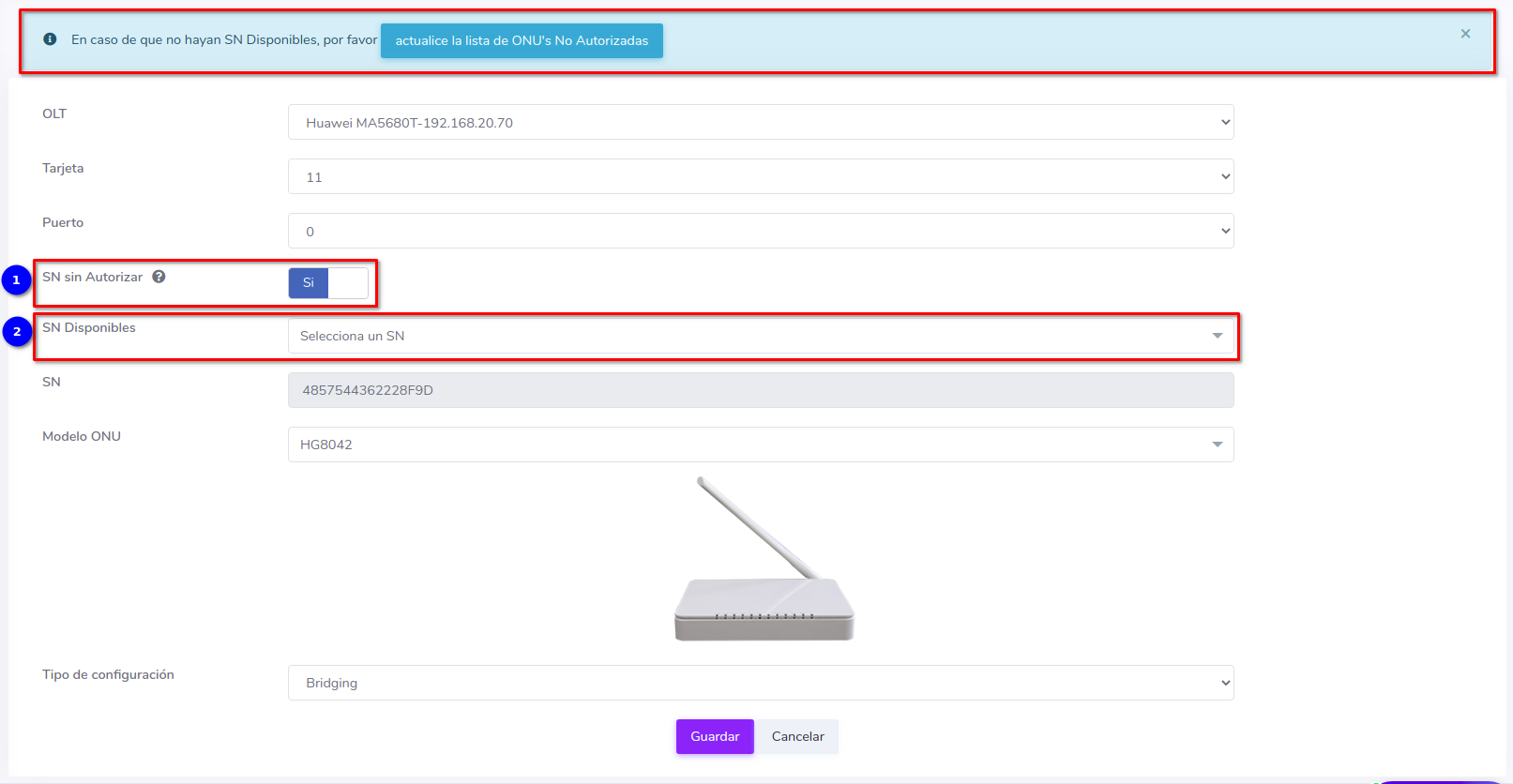Screen dimensions: 1513x784
Task: Click the help icon beside SN sin Autorizar
Action: point(159,277)
